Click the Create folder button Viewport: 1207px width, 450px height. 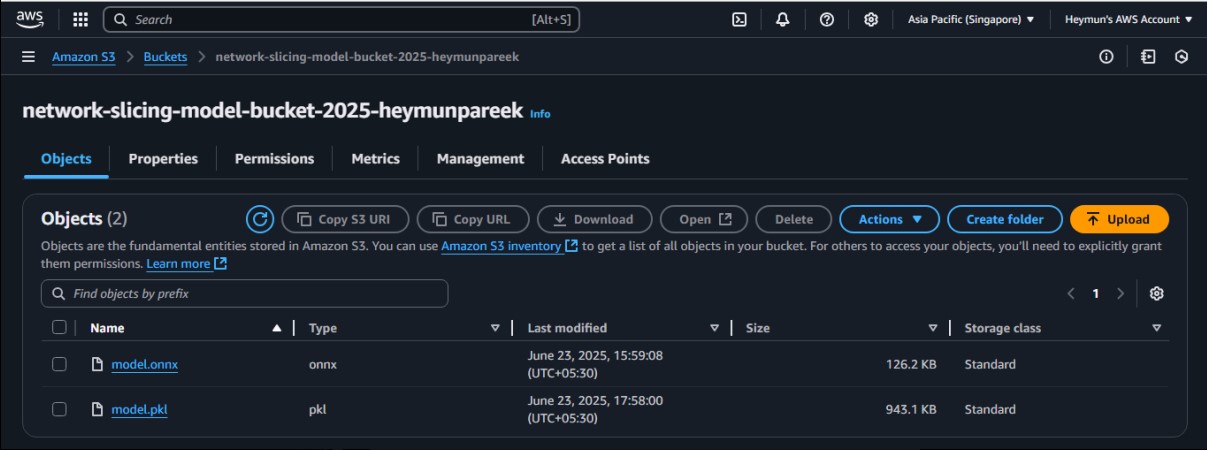pyautogui.click(x=1004, y=219)
